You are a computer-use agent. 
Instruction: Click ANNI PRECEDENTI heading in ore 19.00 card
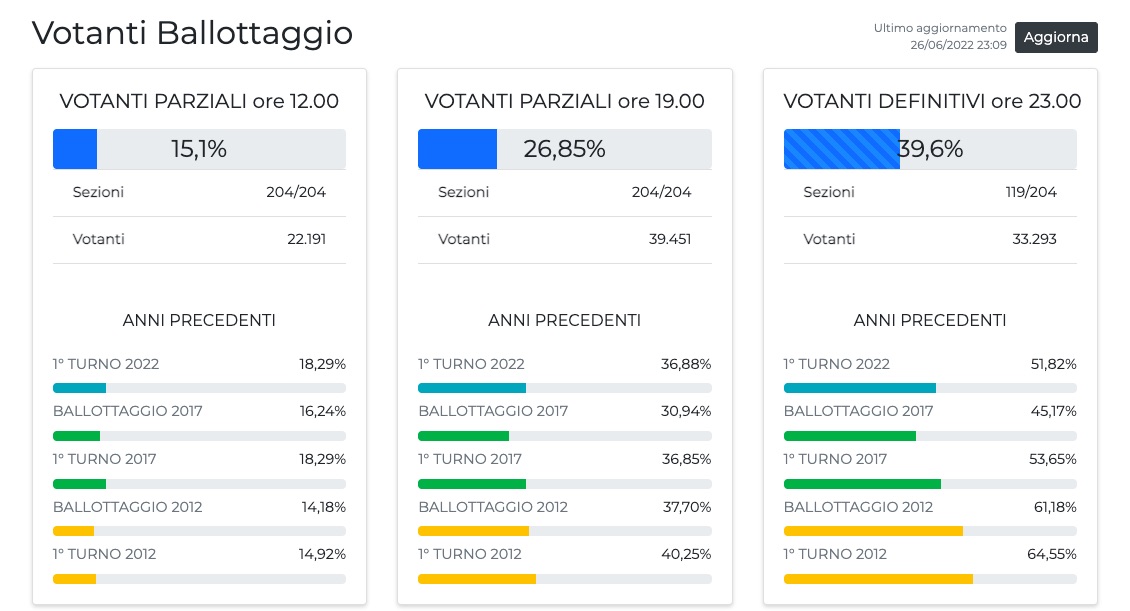564,320
